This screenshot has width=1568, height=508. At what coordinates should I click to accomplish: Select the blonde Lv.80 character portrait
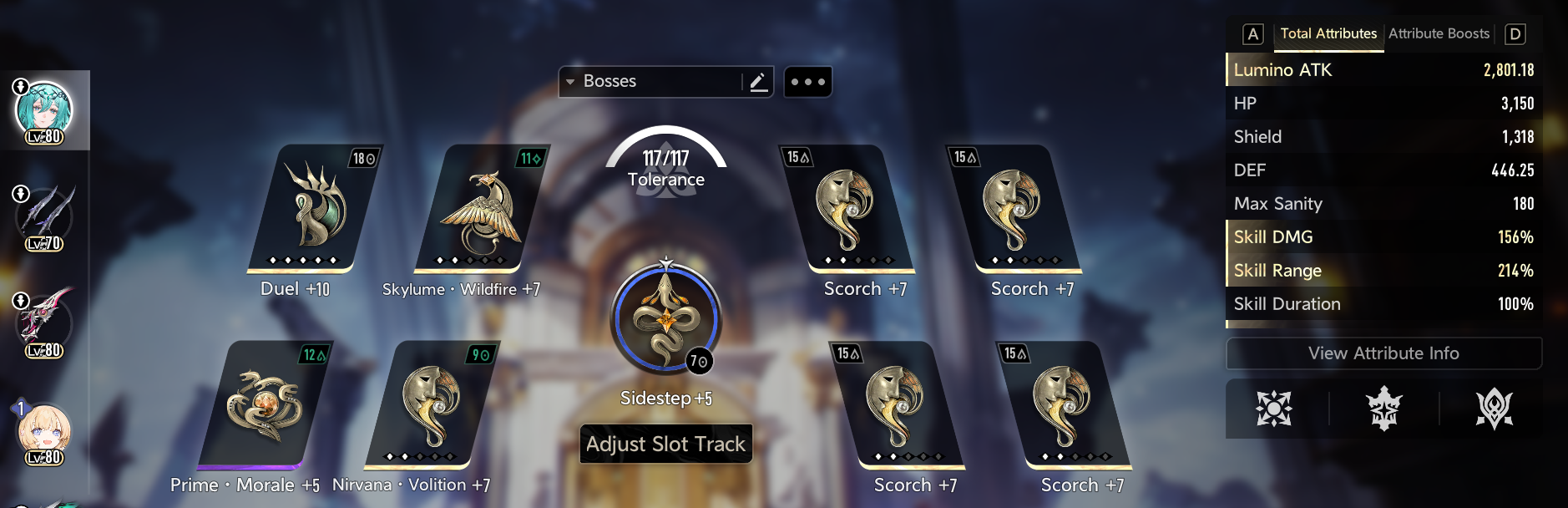[44, 432]
